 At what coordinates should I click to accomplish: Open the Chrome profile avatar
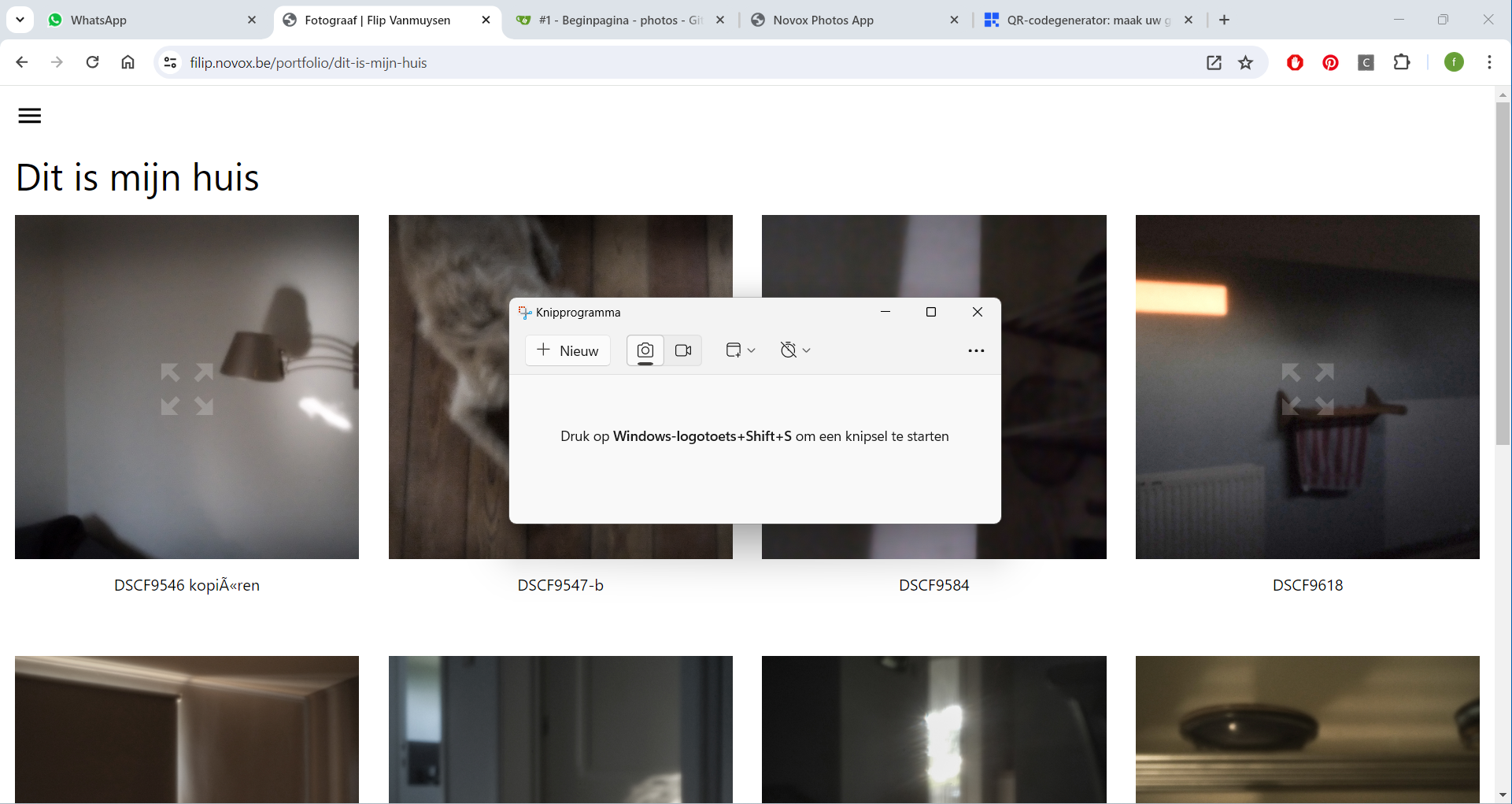(1454, 62)
